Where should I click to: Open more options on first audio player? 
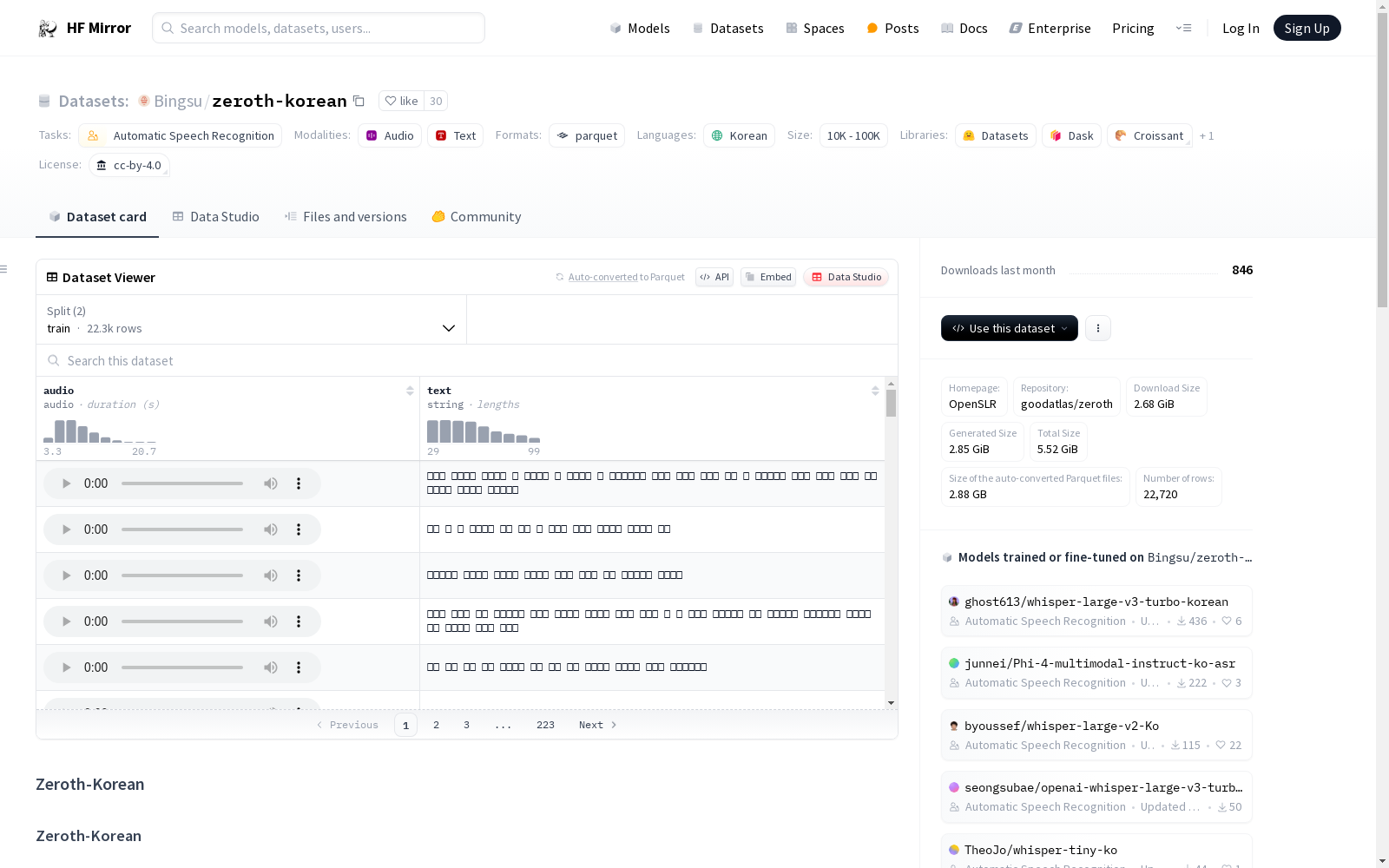click(x=299, y=483)
